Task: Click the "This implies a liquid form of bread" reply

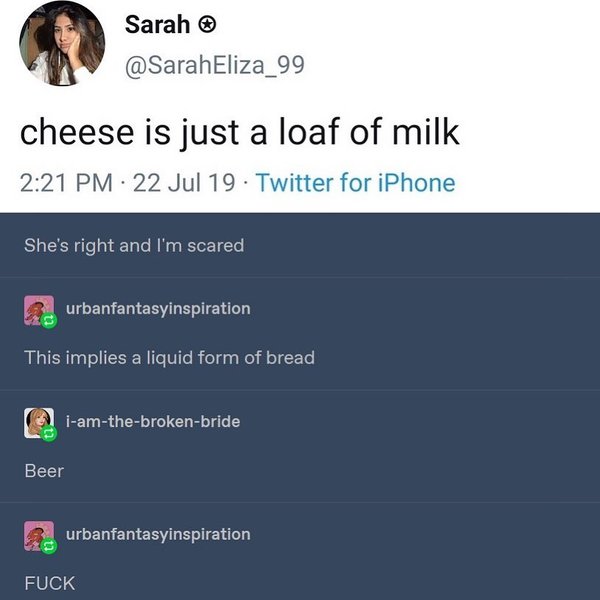Action: (169, 357)
